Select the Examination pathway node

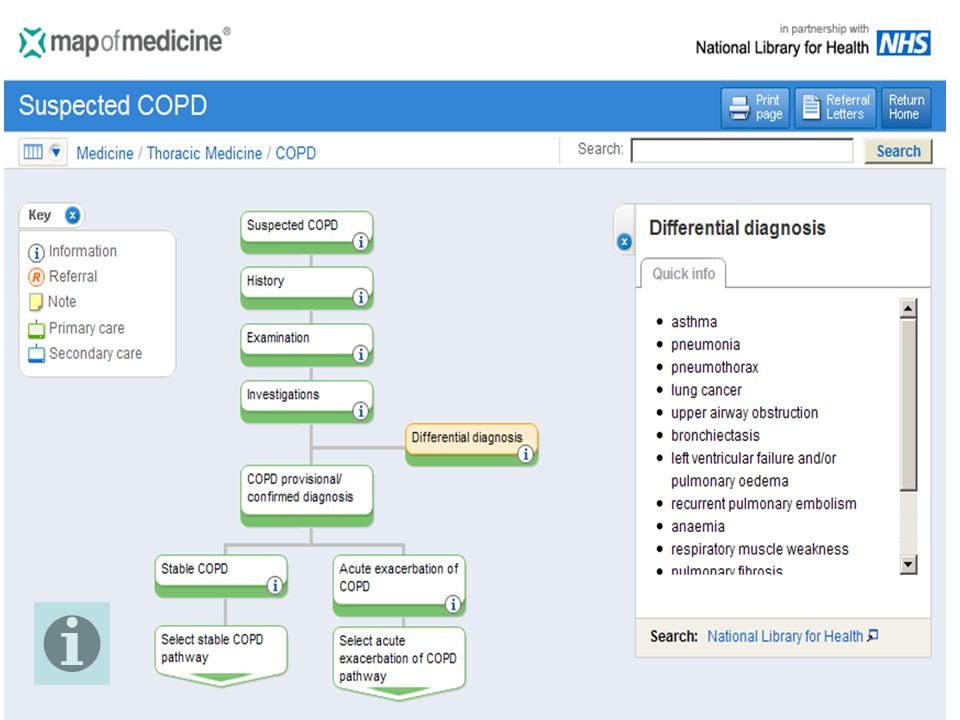point(306,345)
